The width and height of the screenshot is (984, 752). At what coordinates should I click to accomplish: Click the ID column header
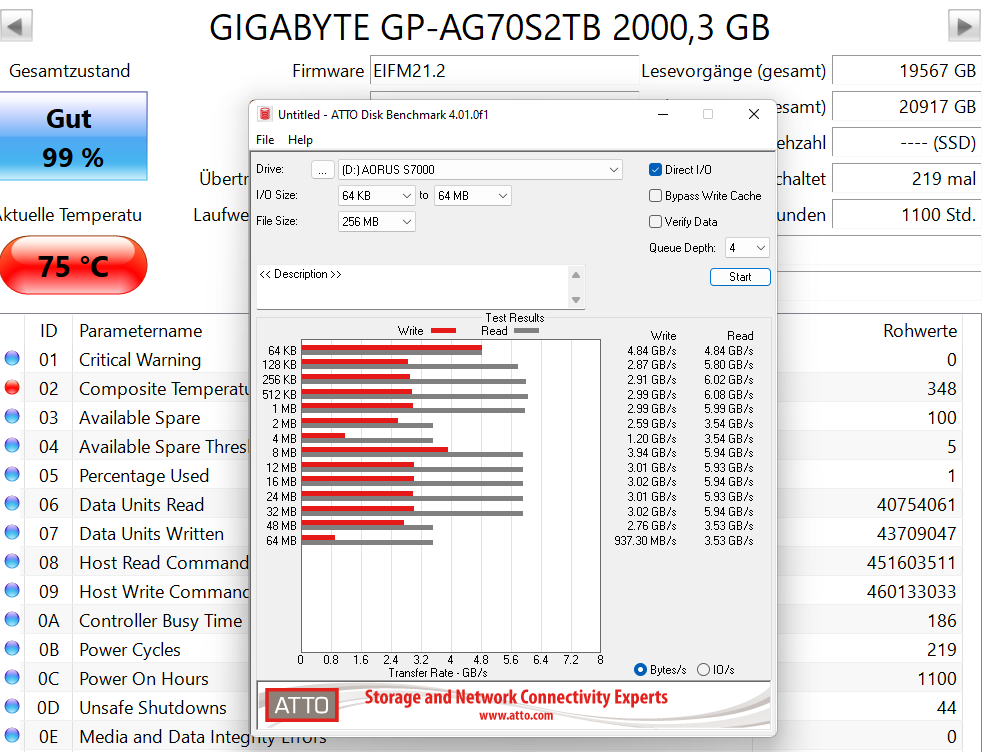tap(48, 331)
